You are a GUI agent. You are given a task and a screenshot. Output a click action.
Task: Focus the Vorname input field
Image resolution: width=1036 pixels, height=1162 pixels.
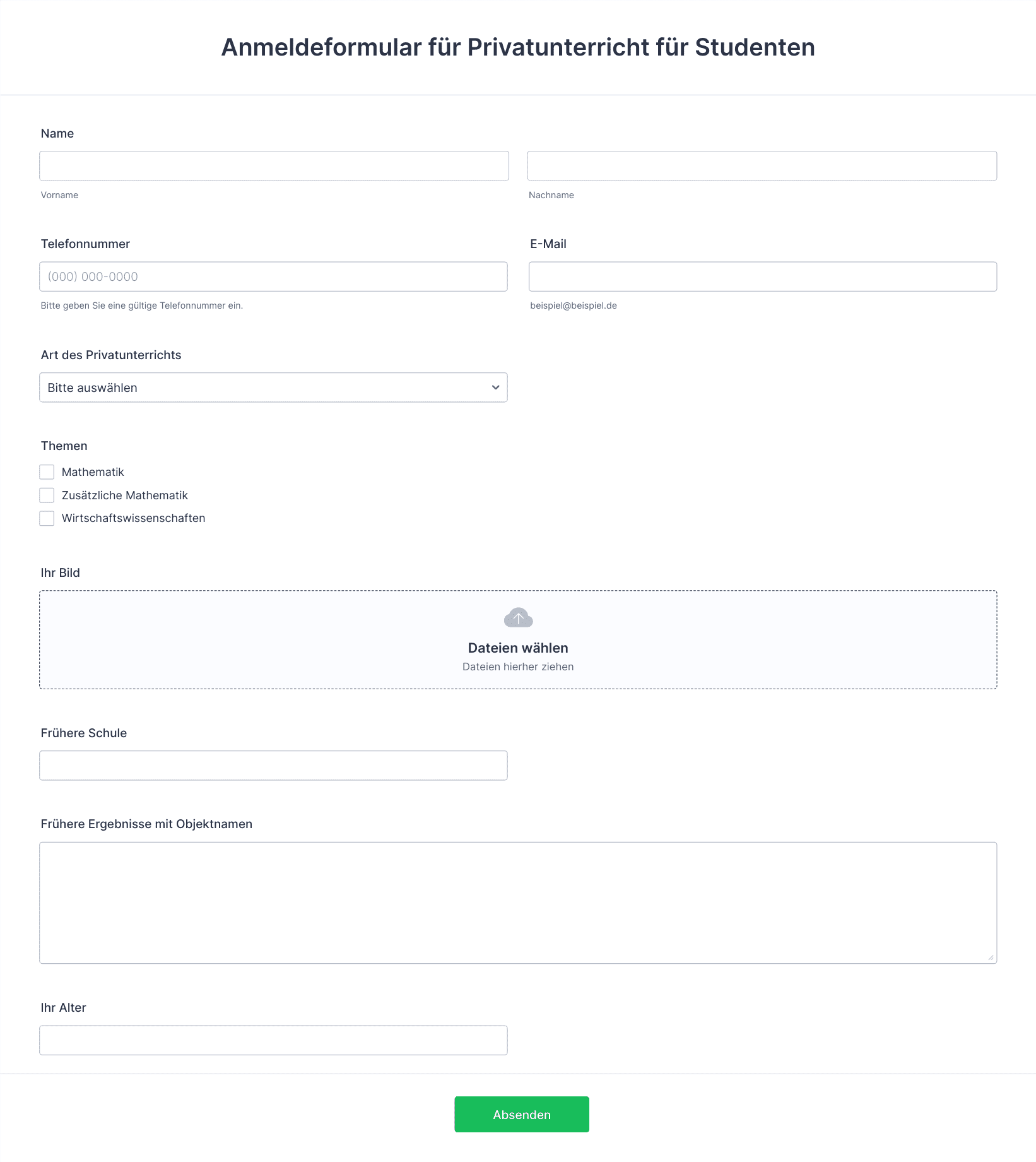[274, 166]
